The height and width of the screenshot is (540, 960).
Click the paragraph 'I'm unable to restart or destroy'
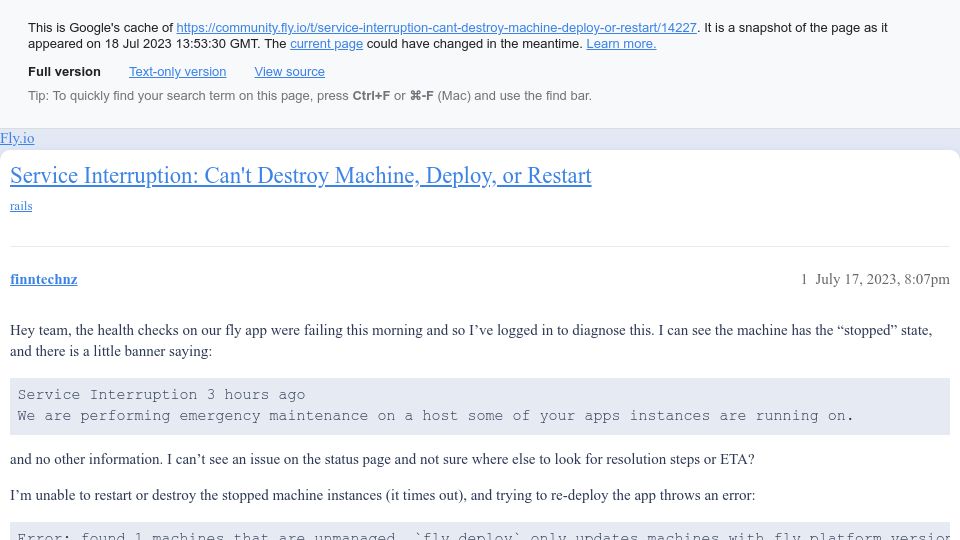click(x=383, y=495)
